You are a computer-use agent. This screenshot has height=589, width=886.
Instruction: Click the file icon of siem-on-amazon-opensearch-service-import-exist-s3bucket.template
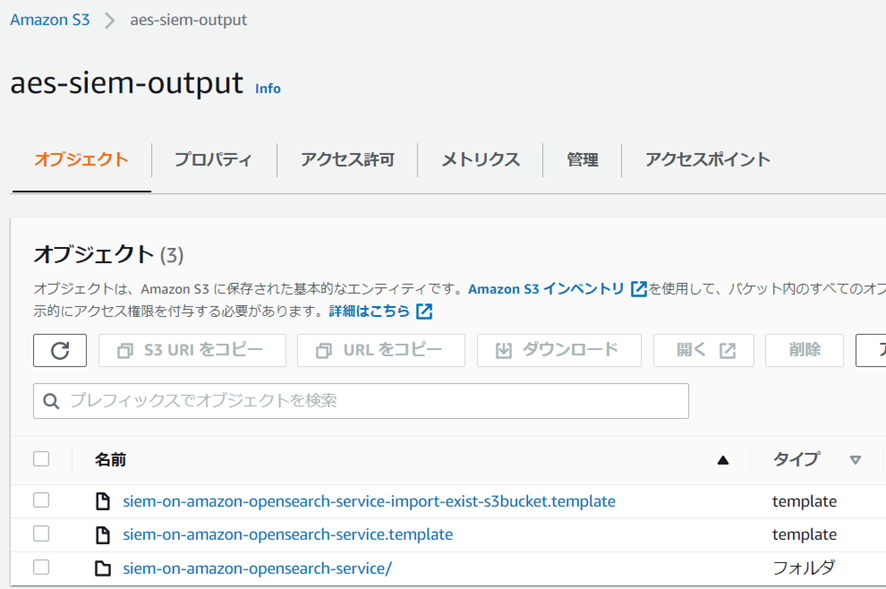pyautogui.click(x=103, y=501)
